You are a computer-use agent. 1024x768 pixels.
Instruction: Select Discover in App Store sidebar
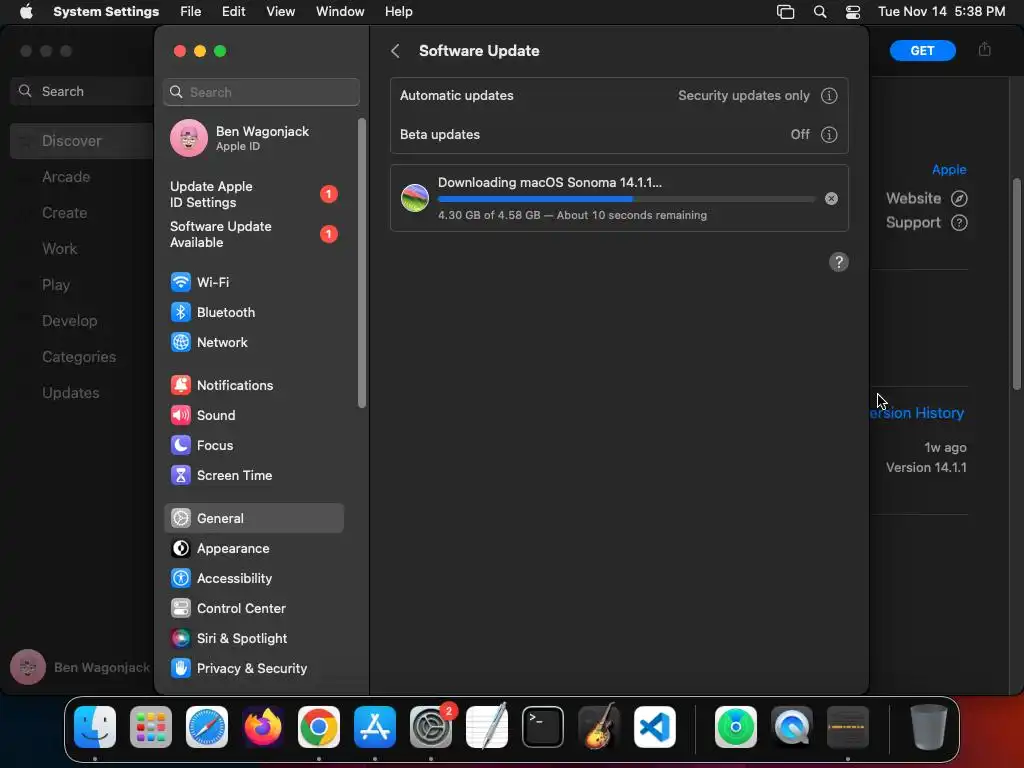click(x=82, y=141)
